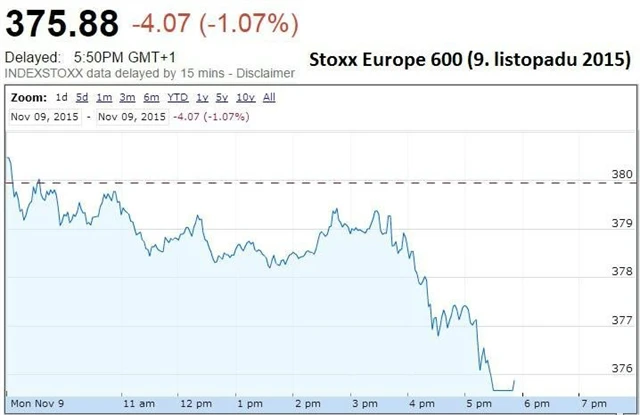Click the end date field
The height and width of the screenshot is (415, 640).
[x=129, y=117]
